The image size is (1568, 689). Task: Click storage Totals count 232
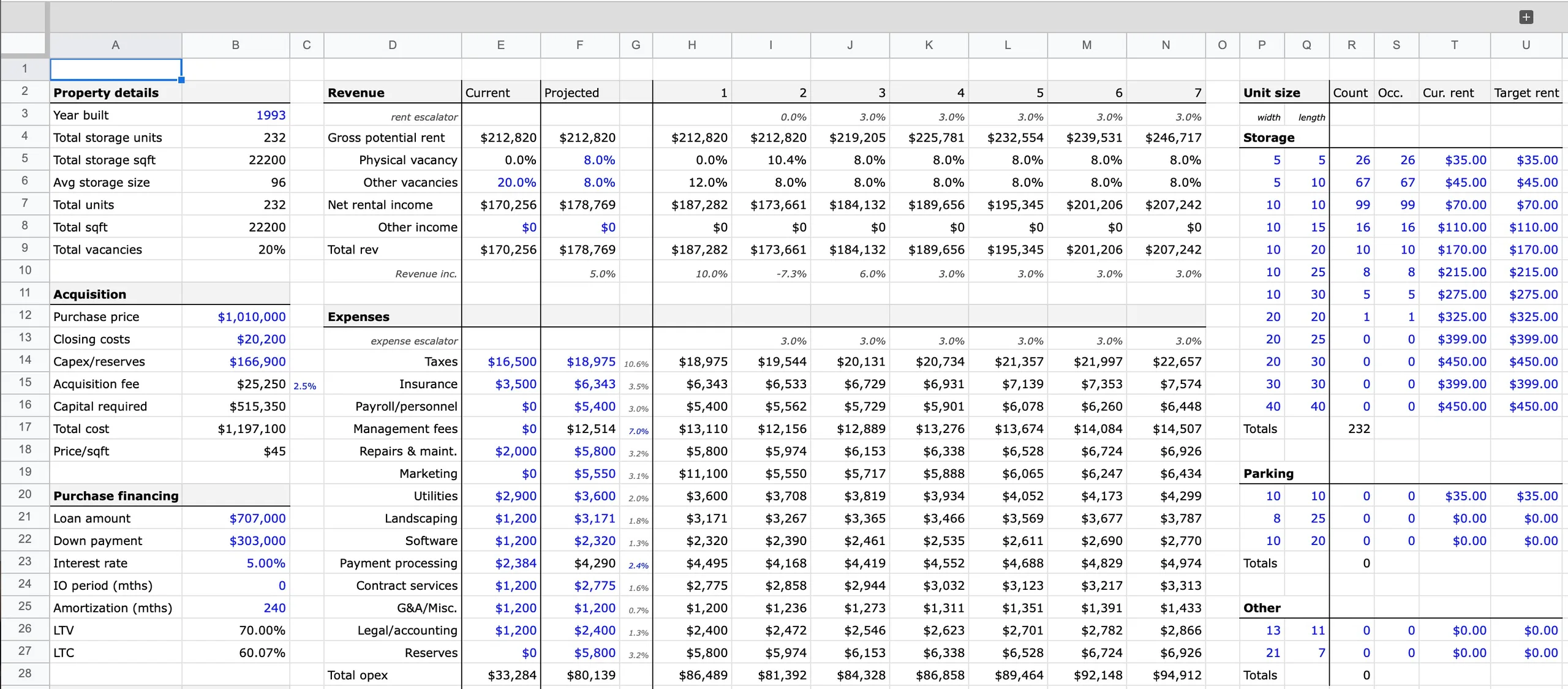click(1359, 429)
